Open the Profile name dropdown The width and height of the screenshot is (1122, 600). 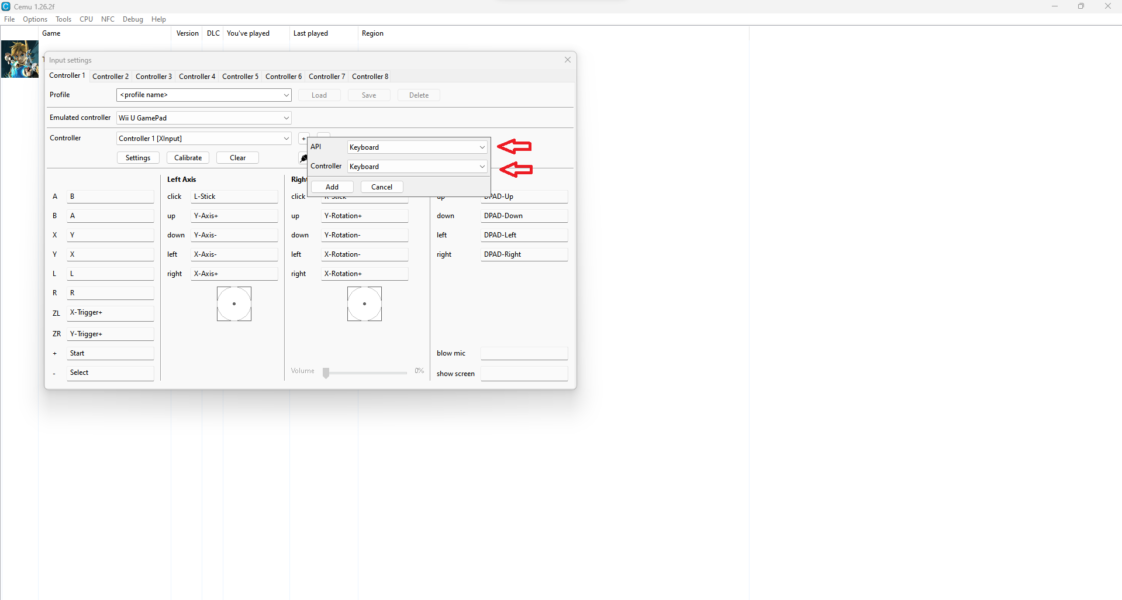204,95
